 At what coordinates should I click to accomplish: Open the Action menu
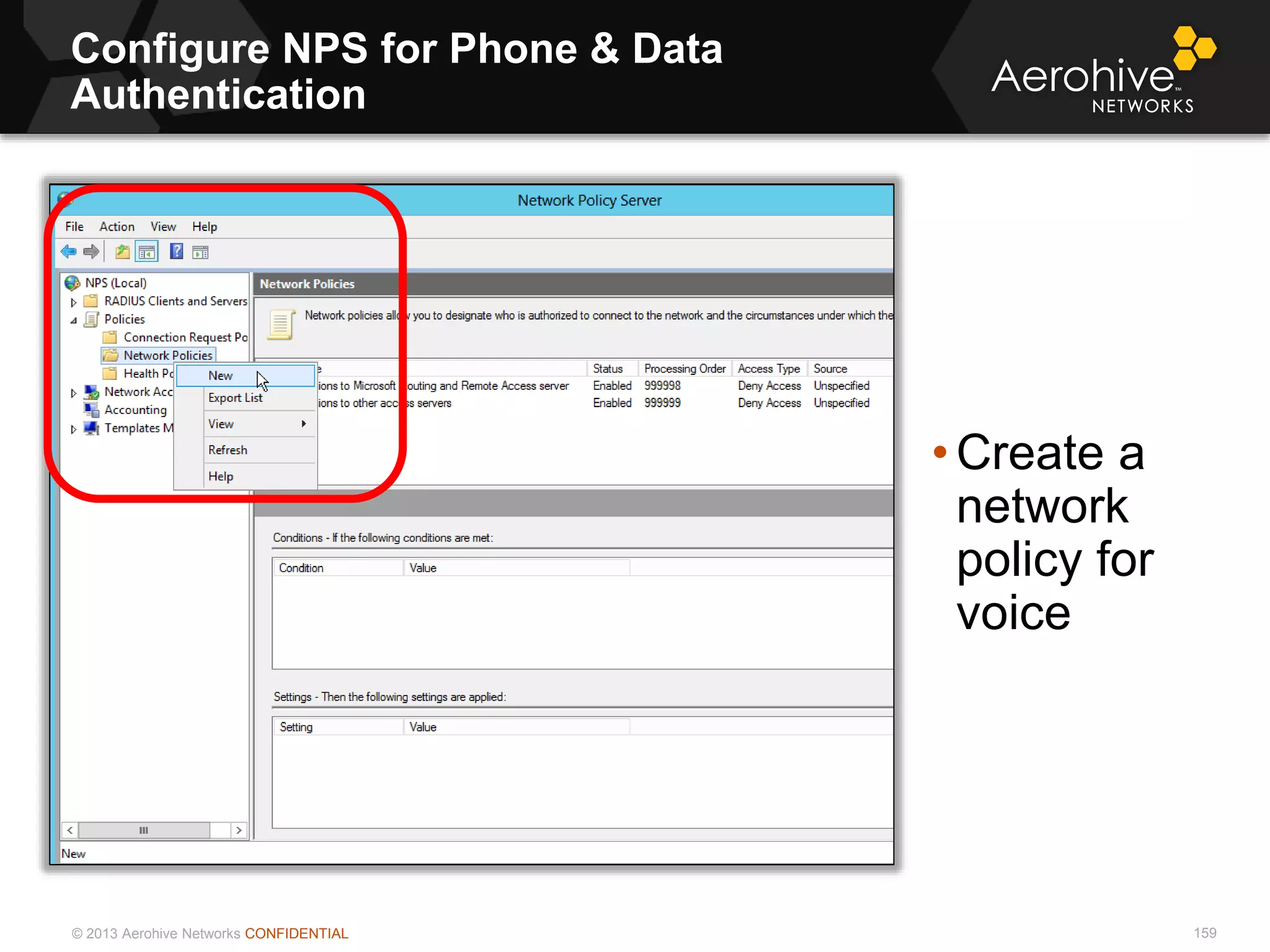tap(117, 227)
